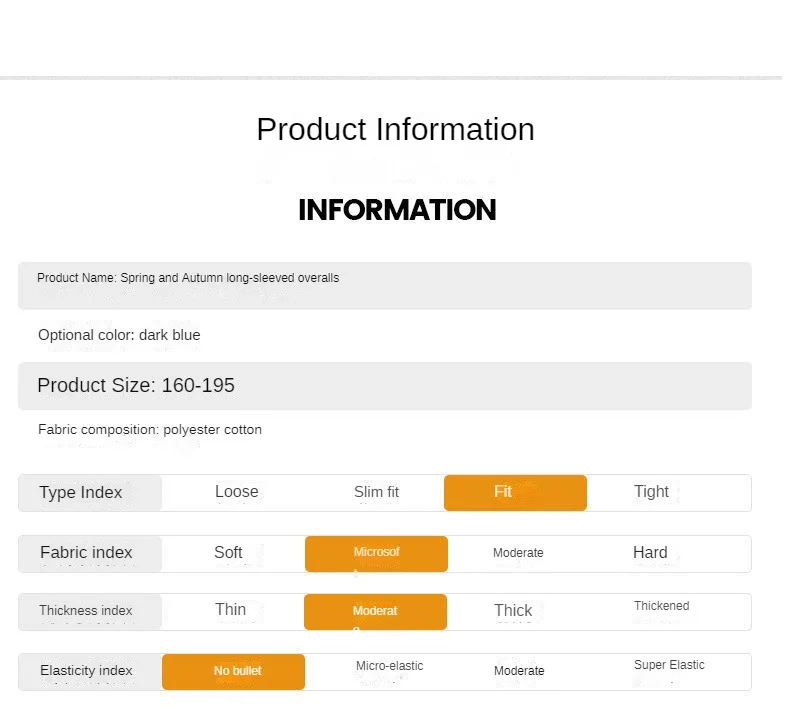Select the Thickened thickness option
Screen dimensions: 790x717
[x=661, y=606]
